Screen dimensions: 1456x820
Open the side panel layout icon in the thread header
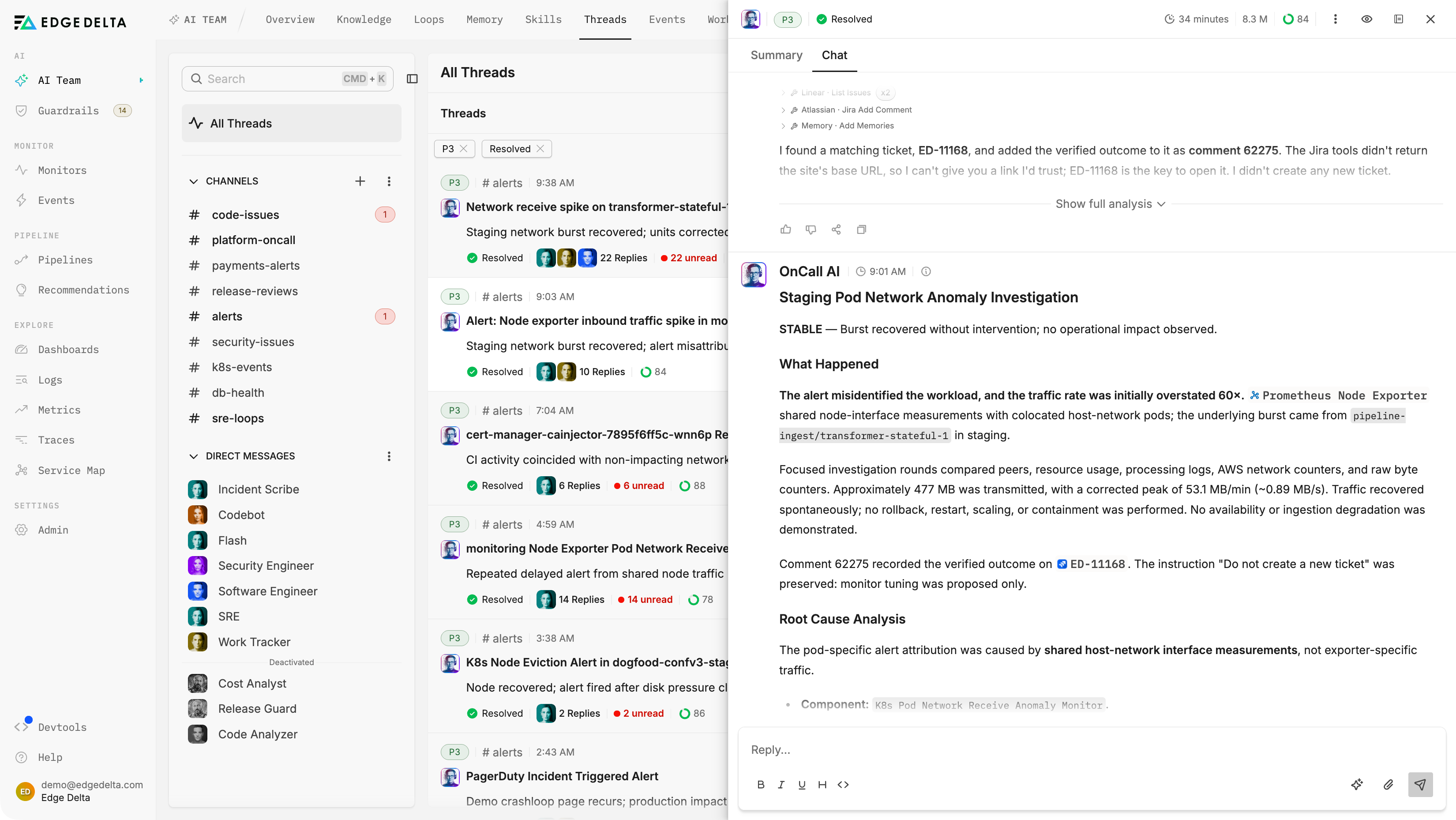(1398, 19)
